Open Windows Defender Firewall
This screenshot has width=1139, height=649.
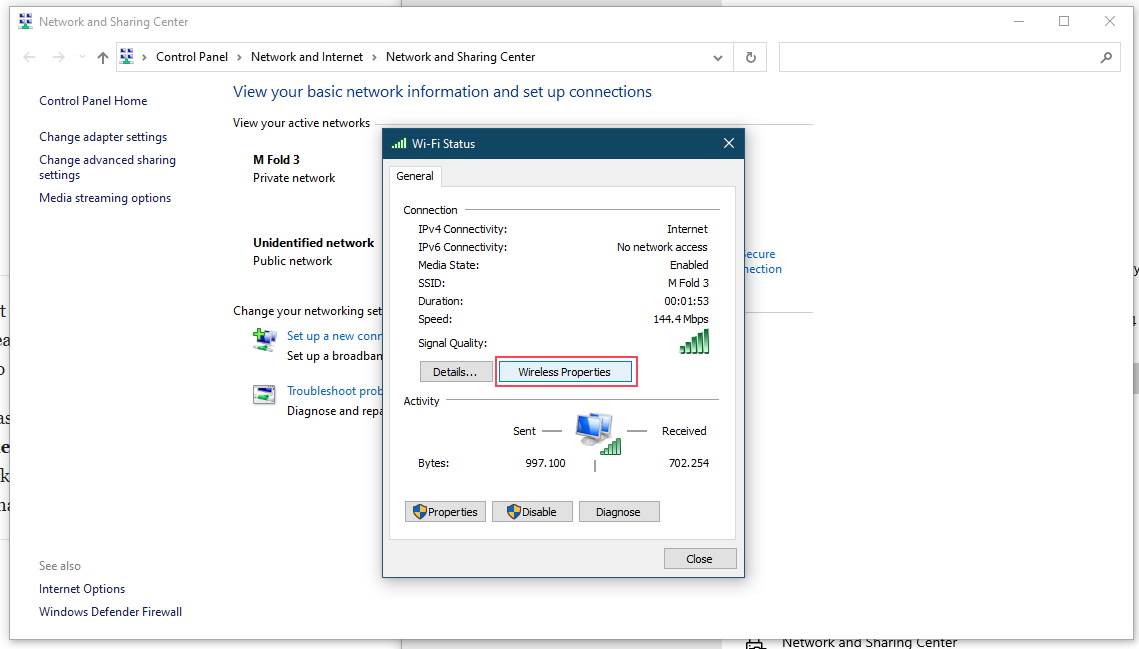coord(110,611)
